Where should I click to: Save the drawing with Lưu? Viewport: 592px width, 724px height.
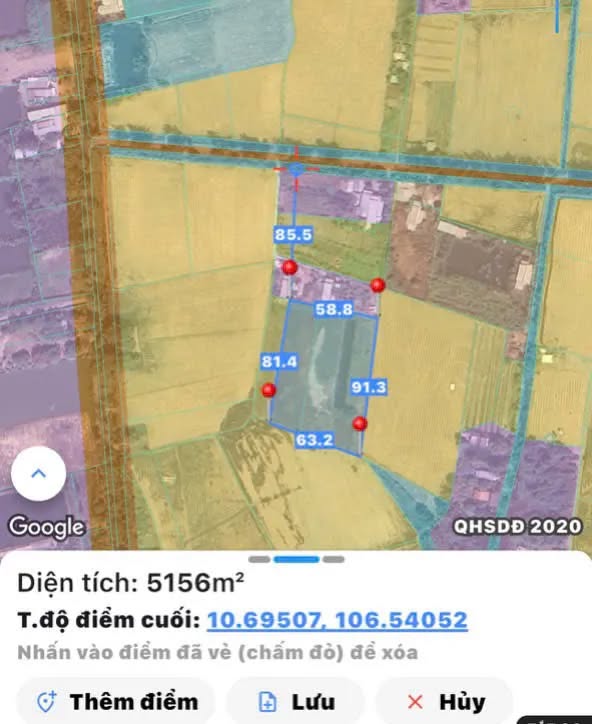pos(296,701)
